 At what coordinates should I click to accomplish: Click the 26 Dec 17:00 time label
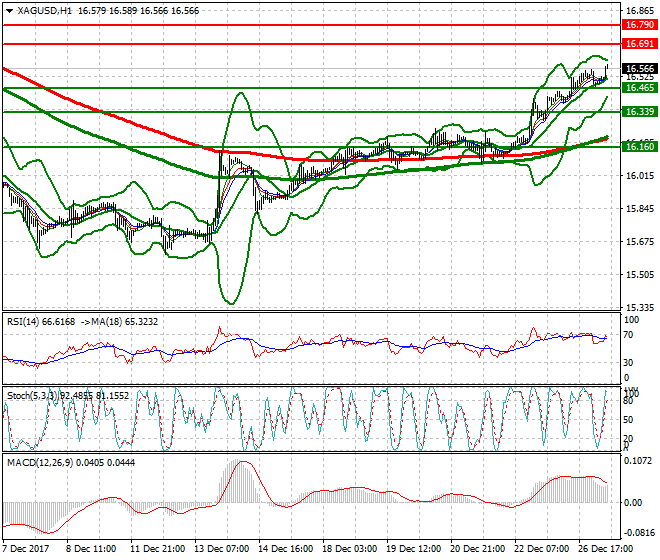tap(605, 549)
